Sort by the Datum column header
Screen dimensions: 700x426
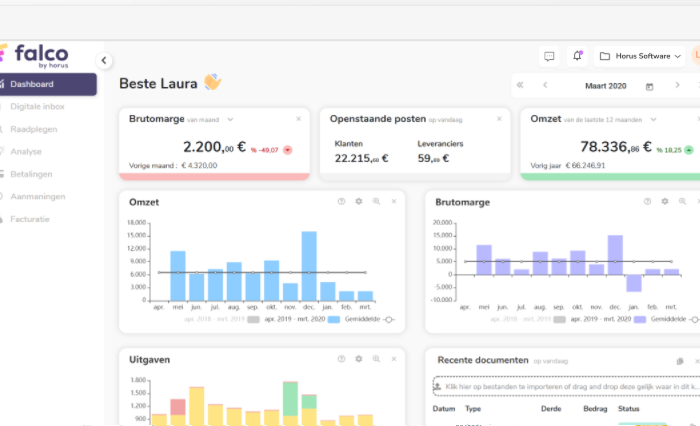click(x=444, y=409)
